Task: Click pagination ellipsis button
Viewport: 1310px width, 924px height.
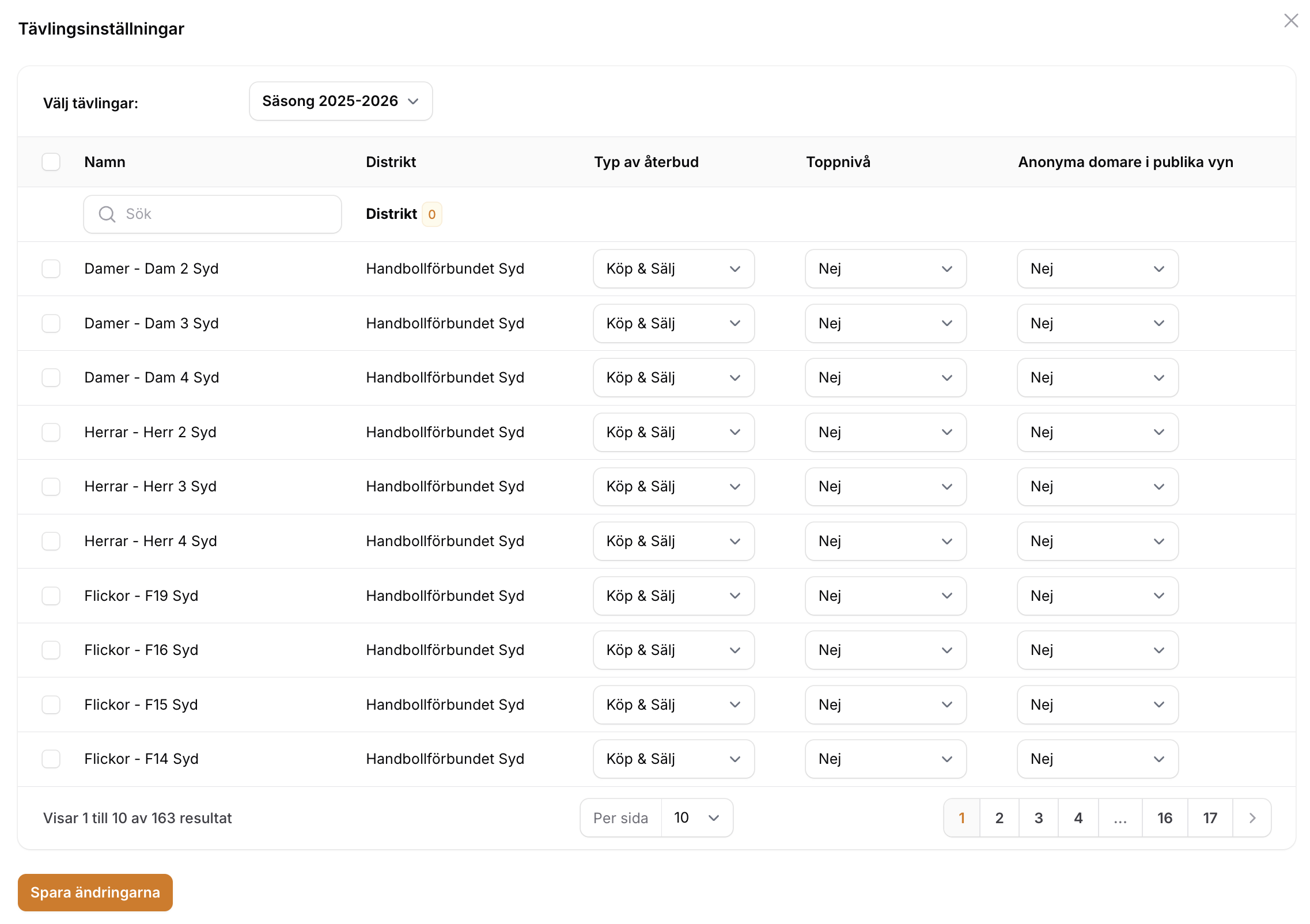Action: [1120, 818]
